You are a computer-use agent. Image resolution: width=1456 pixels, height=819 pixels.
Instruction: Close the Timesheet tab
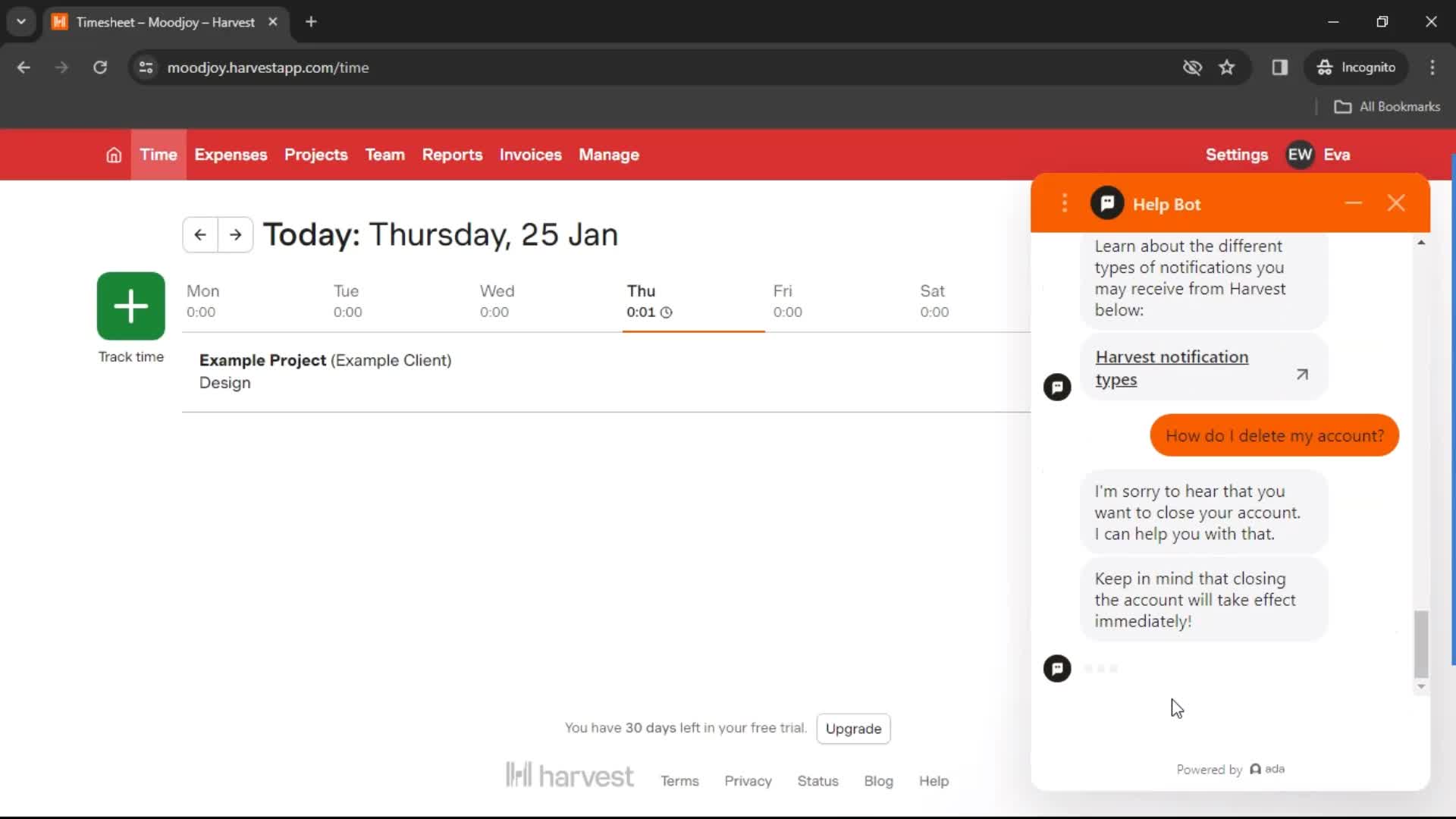pos(273,22)
